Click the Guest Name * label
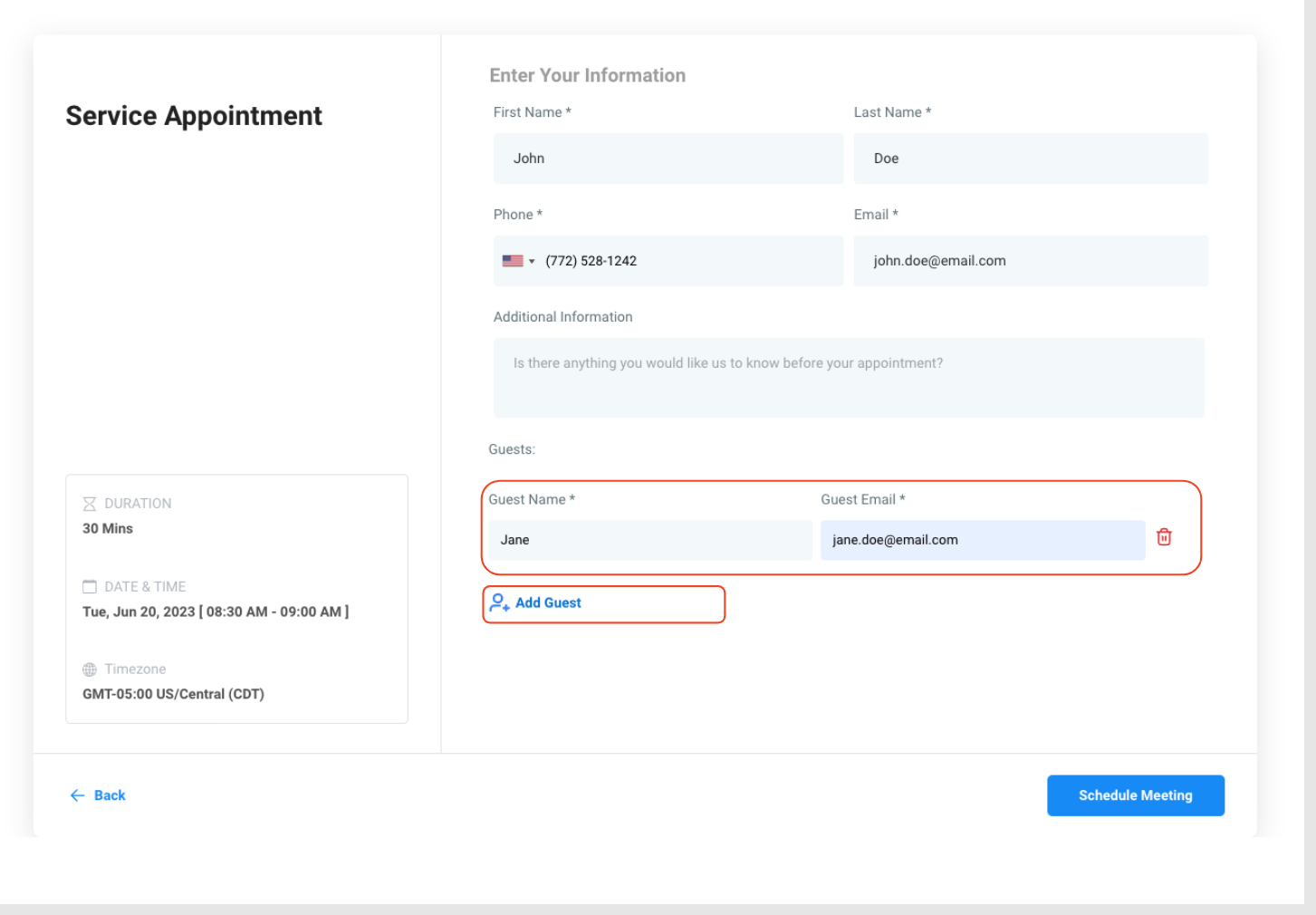This screenshot has width=1316, height=915. pyautogui.click(x=532, y=499)
